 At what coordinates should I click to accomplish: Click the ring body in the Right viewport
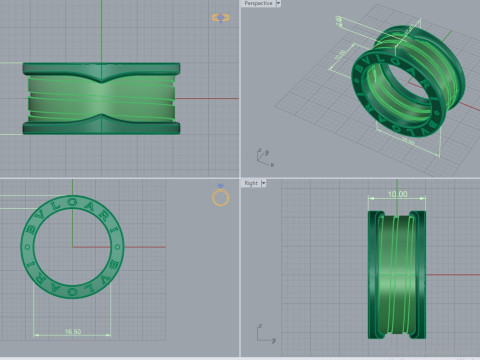point(397,275)
